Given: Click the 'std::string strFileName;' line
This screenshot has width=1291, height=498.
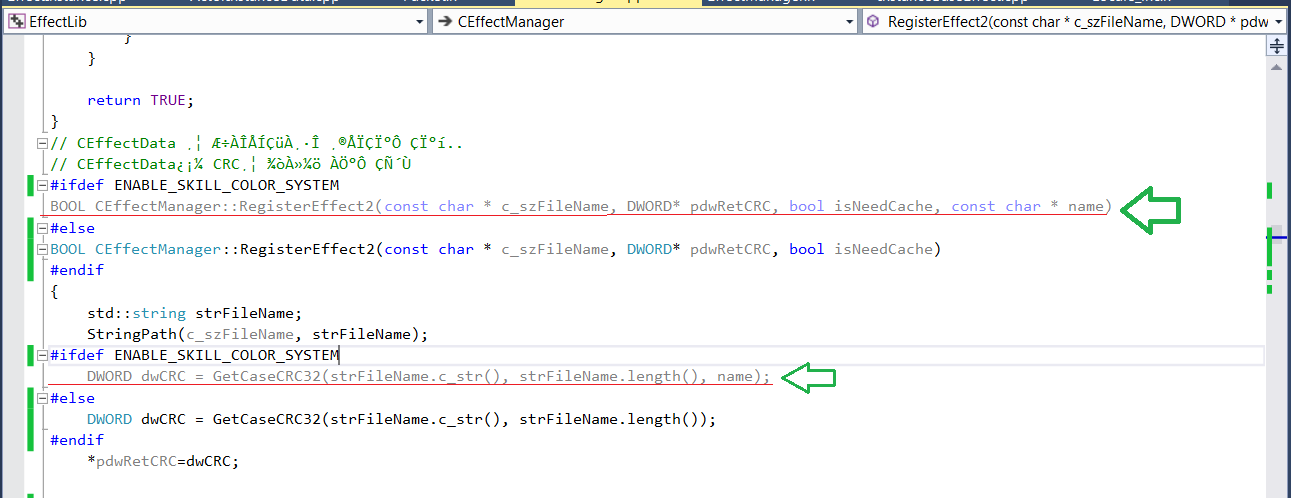Looking at the screenshot, I should click(x=194, y=313).
